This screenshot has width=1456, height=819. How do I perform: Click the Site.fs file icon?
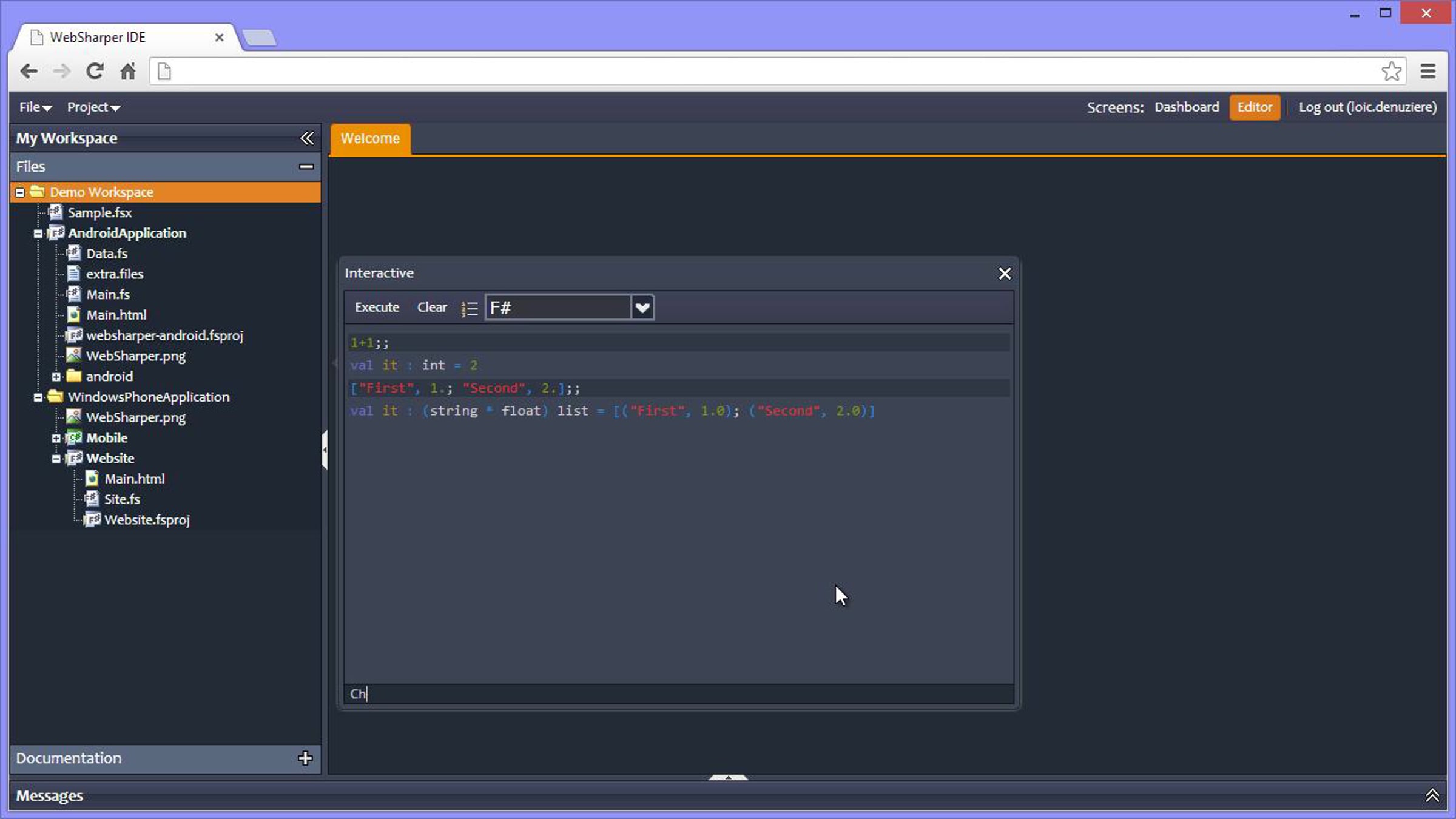92,499
